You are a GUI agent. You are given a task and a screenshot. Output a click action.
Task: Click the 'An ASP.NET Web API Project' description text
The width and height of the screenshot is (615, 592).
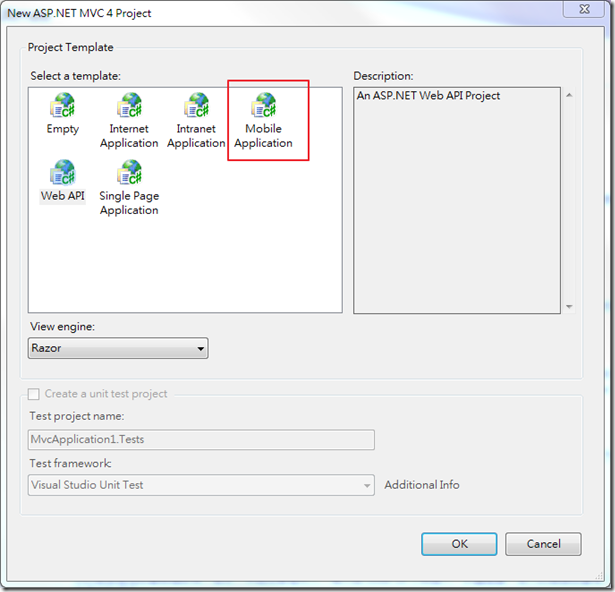(428, 96)
